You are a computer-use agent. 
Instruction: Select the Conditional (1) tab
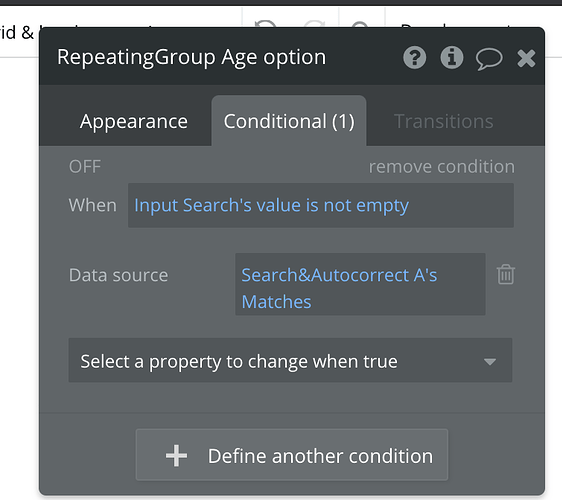tap(289, 121)
